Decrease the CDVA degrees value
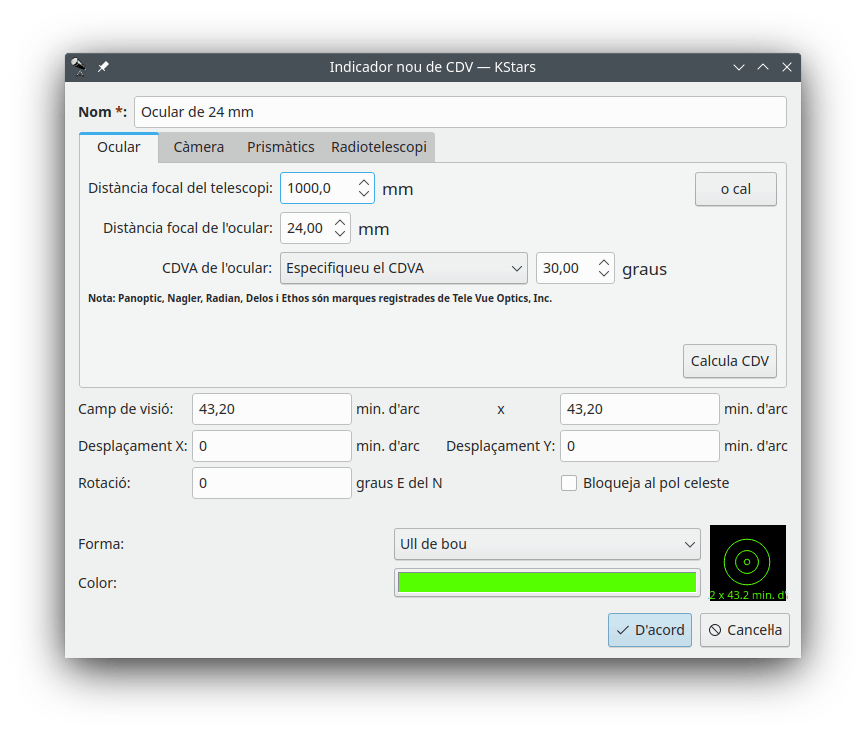This screenshot has height=735, width=866. (x=604, y=274)
